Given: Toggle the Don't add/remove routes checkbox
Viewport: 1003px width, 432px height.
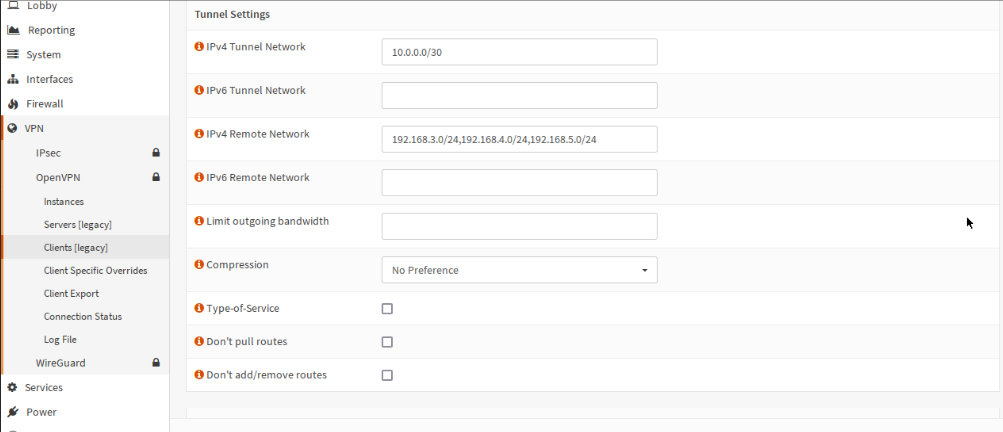Looking at the screenshot, I should 387,375.
